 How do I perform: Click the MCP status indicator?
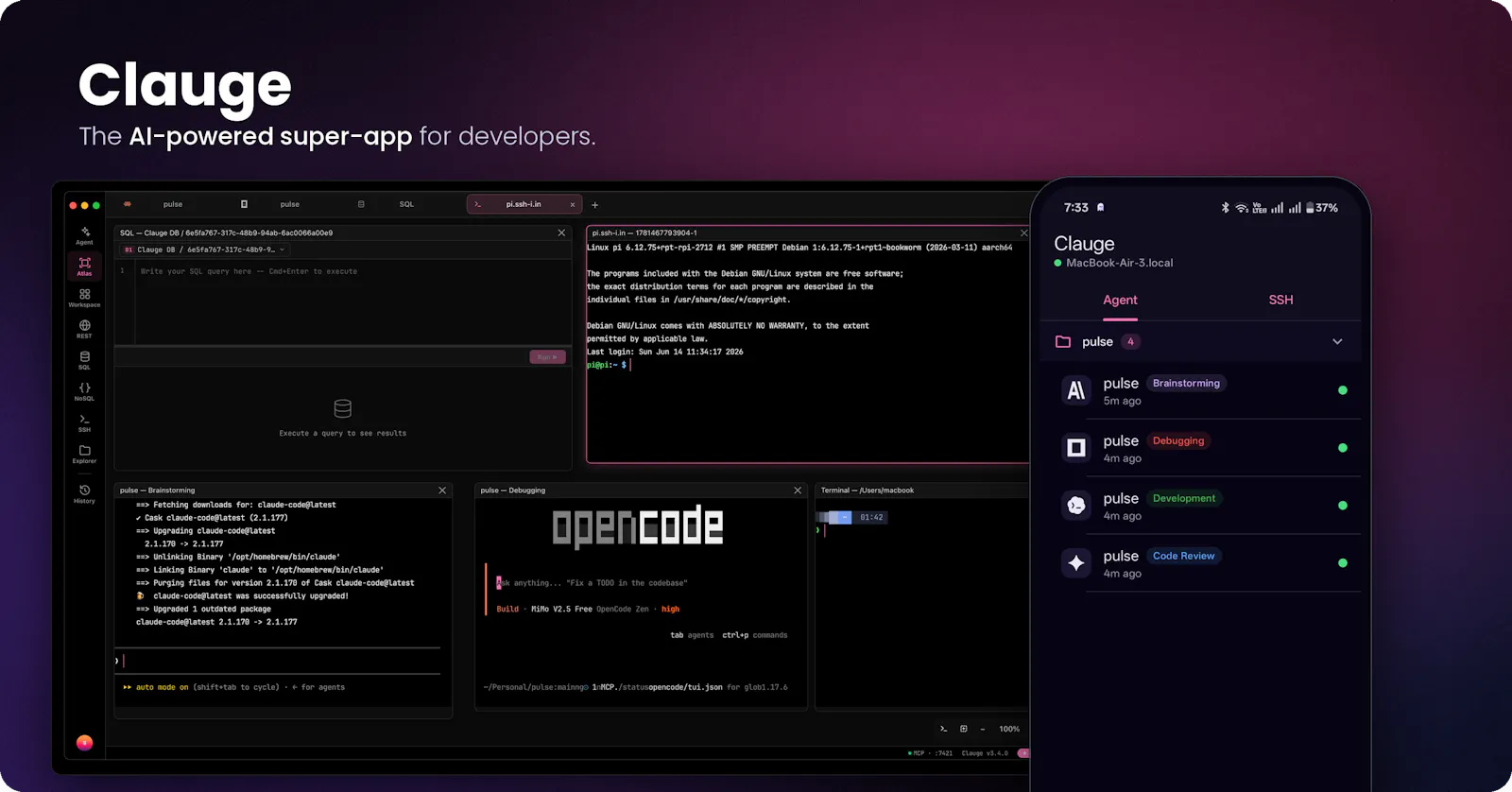tap(930, 753)
